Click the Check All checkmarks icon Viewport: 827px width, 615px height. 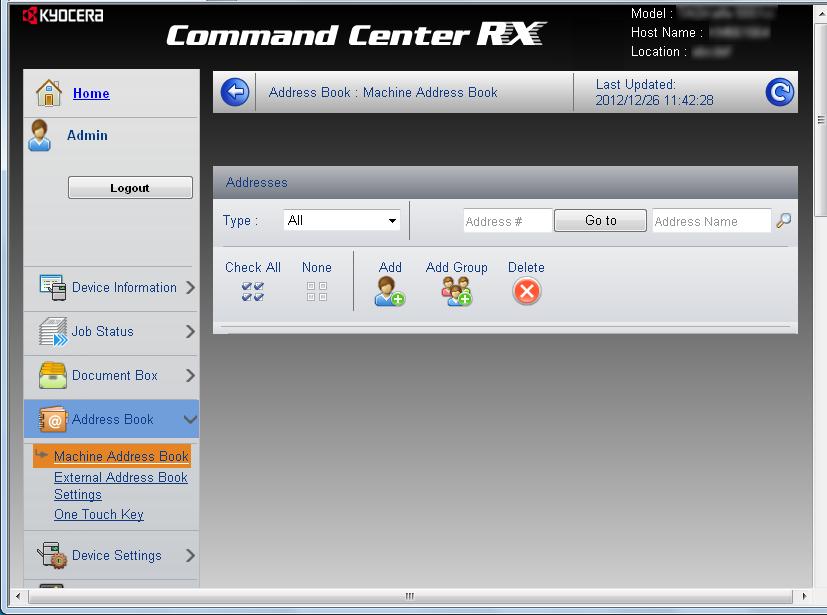[x=253, y=292]
